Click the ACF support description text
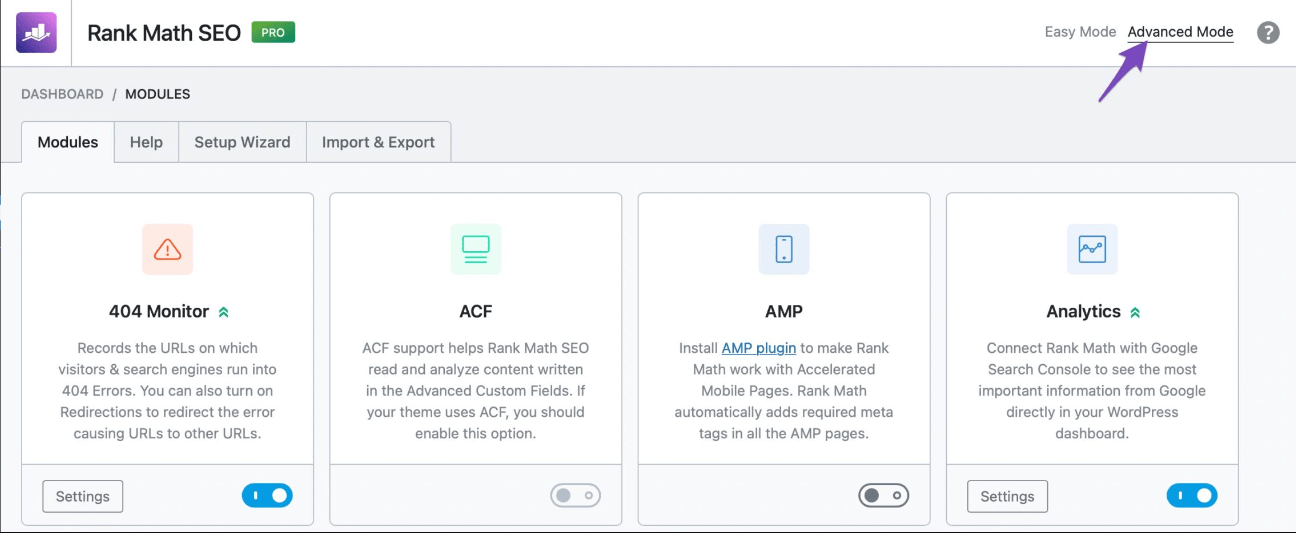The image size is (1296, 533). [x=476, y=391]
